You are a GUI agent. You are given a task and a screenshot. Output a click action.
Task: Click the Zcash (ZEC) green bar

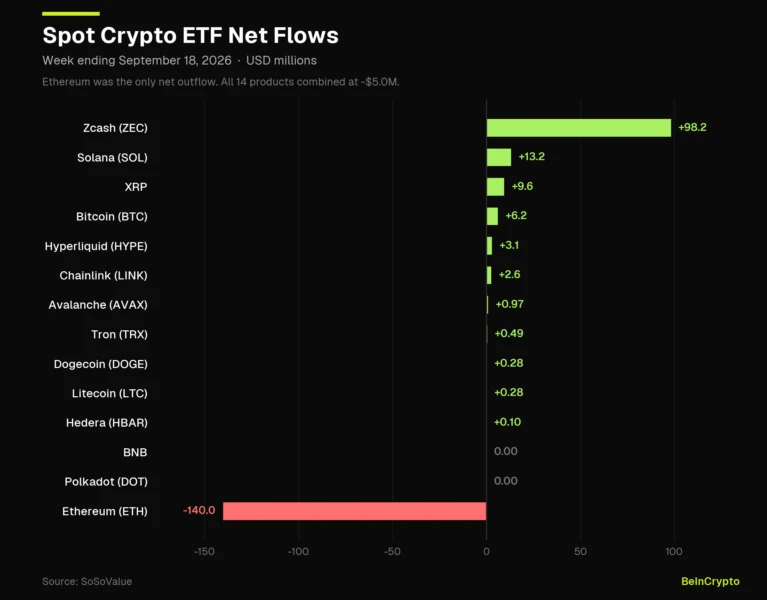[579, 128]
